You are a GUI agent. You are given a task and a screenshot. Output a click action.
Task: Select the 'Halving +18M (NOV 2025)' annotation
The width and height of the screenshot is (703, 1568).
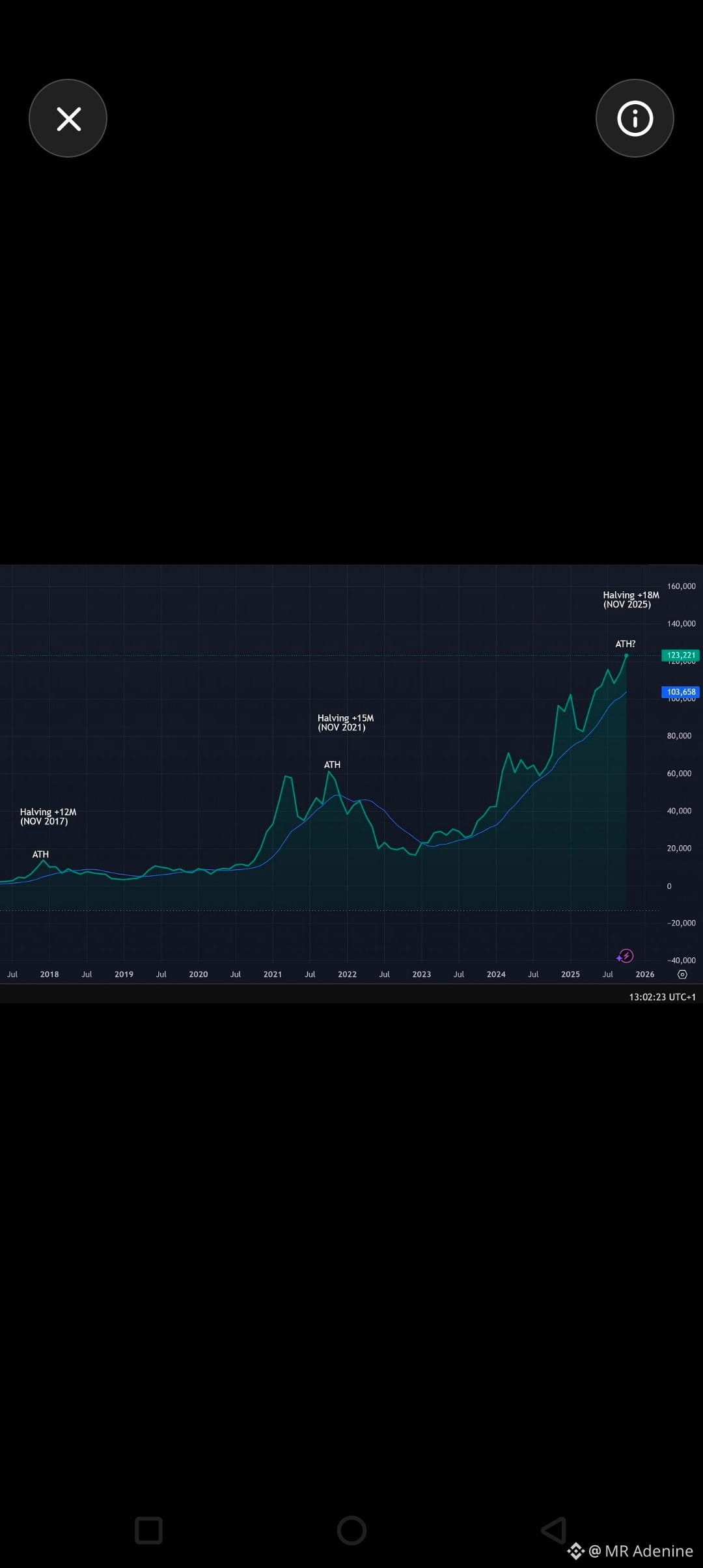pyautogui.click(x=631, y=600)
